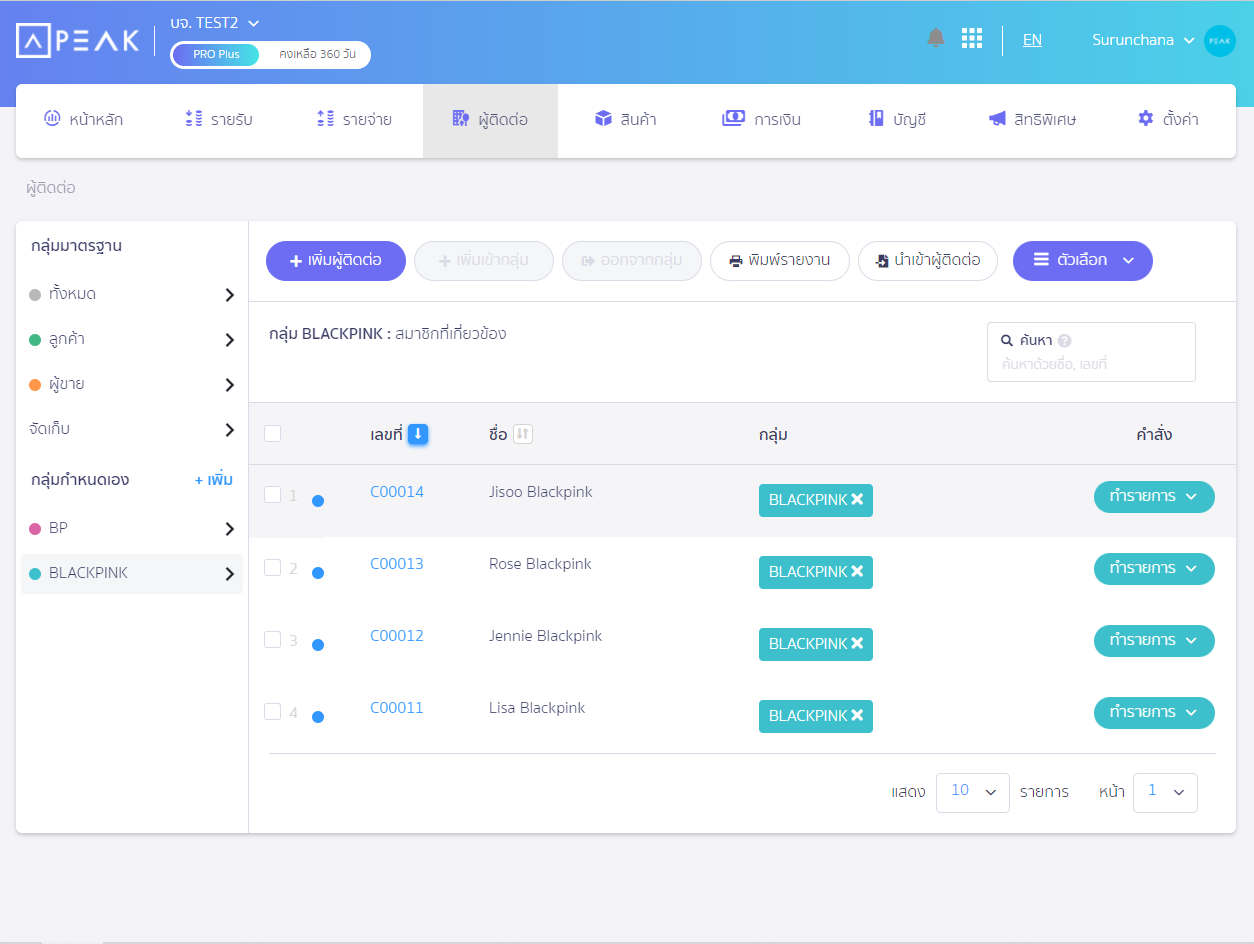
Task: Open contact number C00013
Action: pyautogui.click(x=397, y=564)
